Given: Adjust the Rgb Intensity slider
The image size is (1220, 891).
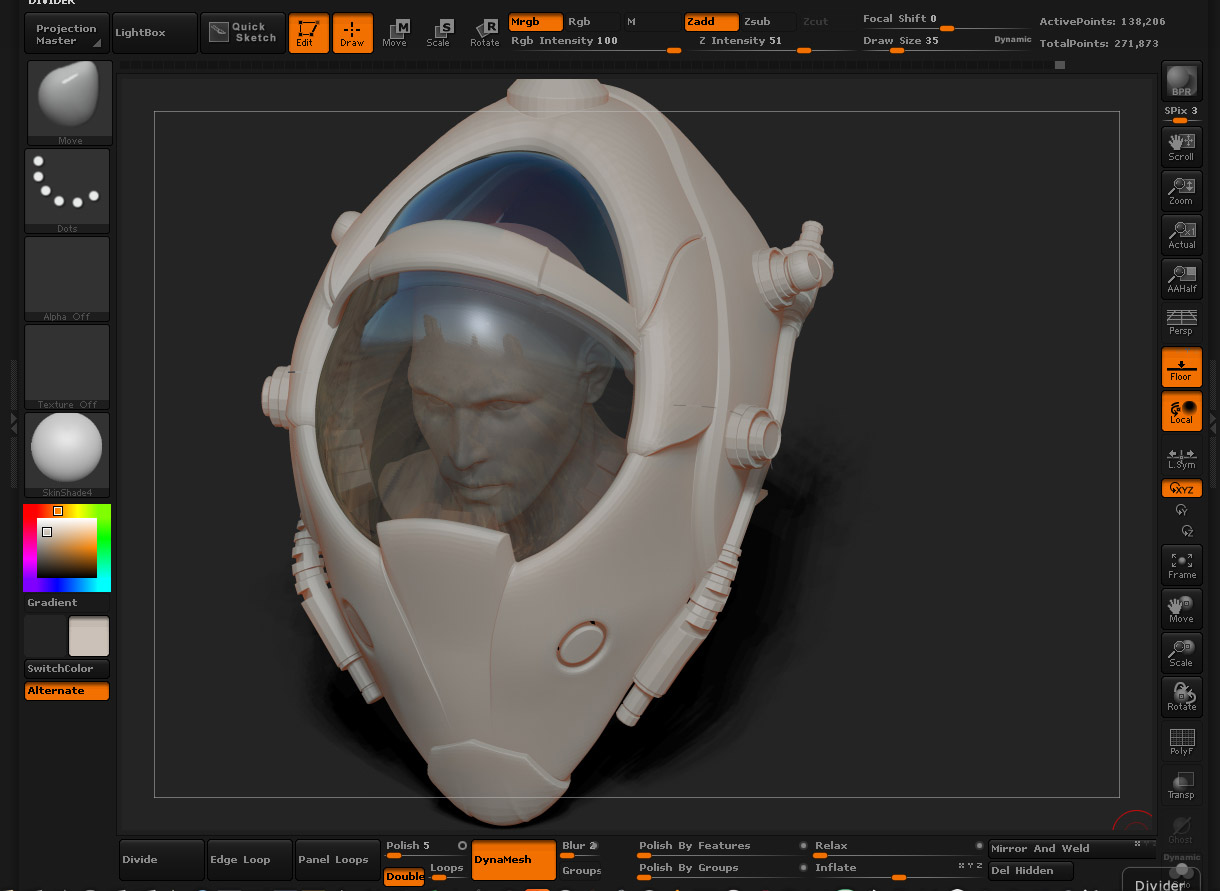Looking at the screenshot, I should coord(595,42).
